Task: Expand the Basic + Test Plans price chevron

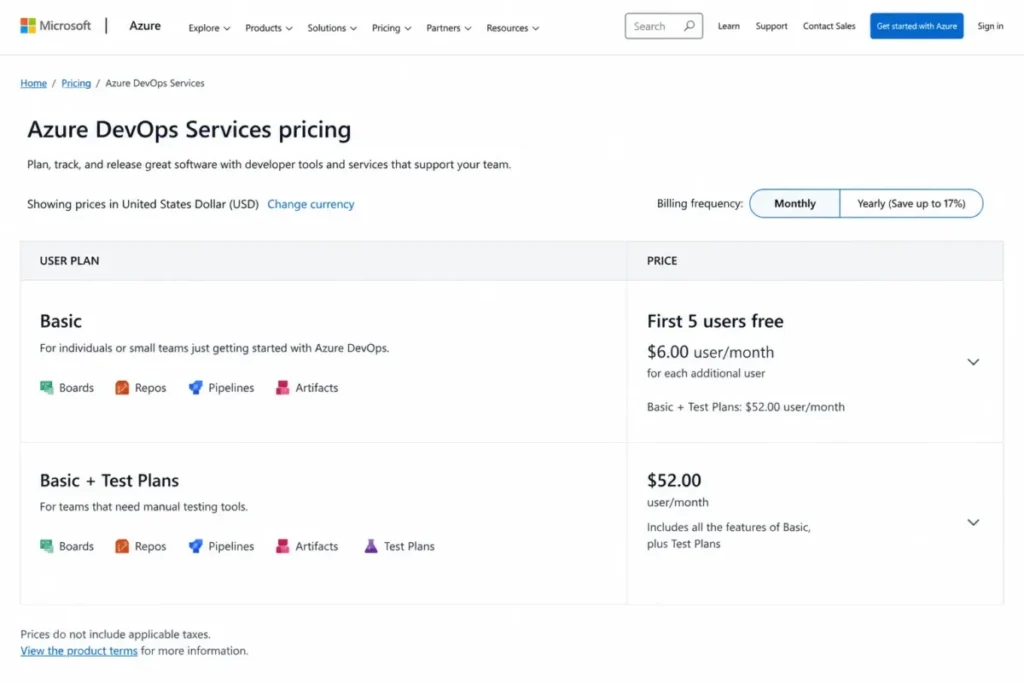Action: pyautogui.click(x=973, y=522)
